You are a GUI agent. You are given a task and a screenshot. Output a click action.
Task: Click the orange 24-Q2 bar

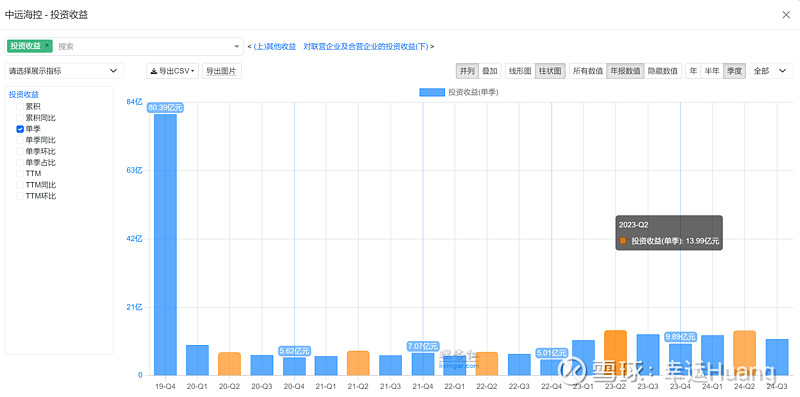744,353
